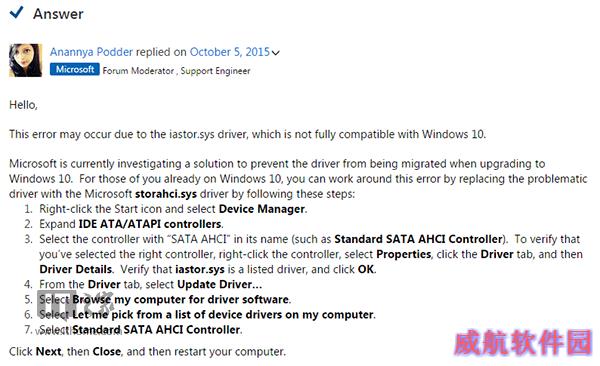Open the Anannya Podder profile link
This screenshot has width=600, height=366.
(91, 52)
